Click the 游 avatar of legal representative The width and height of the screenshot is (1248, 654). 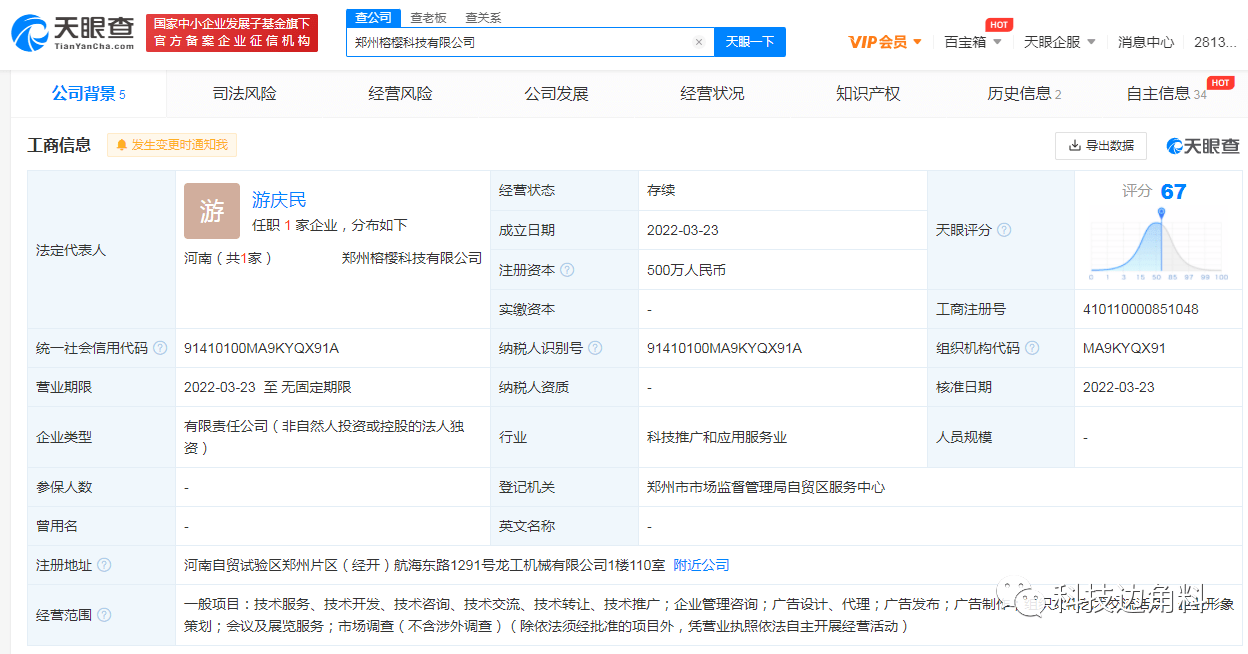[212, 211]
